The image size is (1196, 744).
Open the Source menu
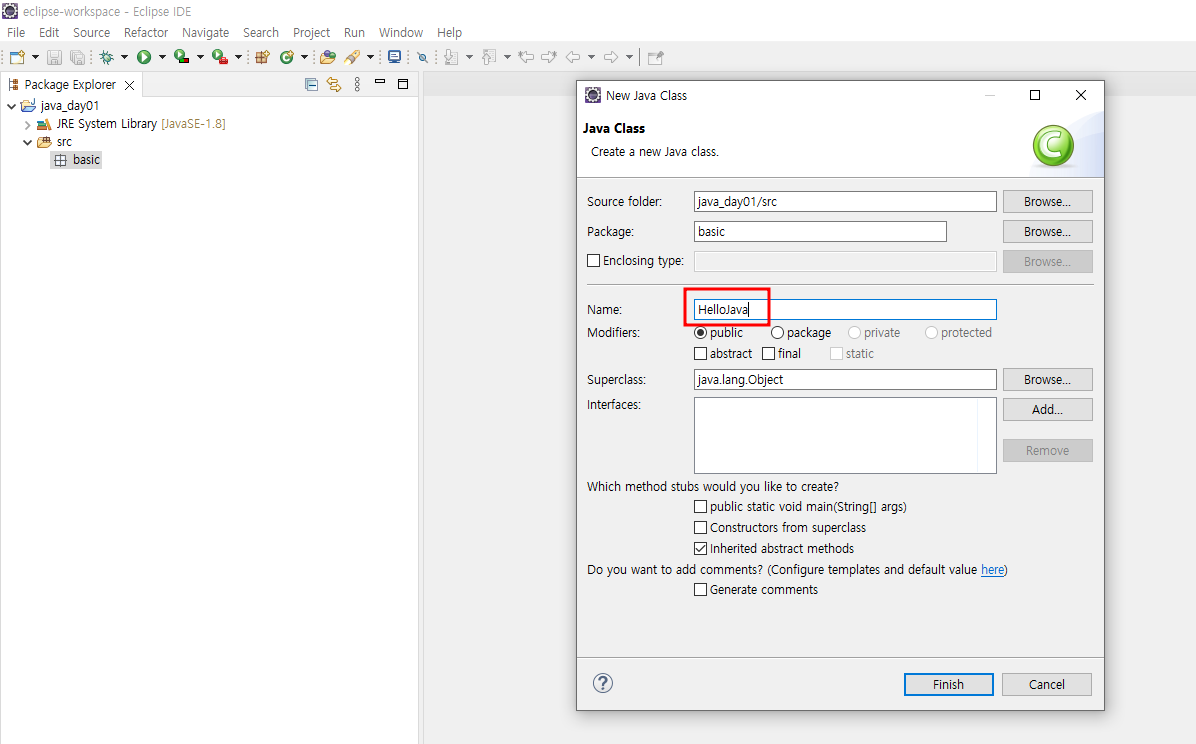click(92, 33)
